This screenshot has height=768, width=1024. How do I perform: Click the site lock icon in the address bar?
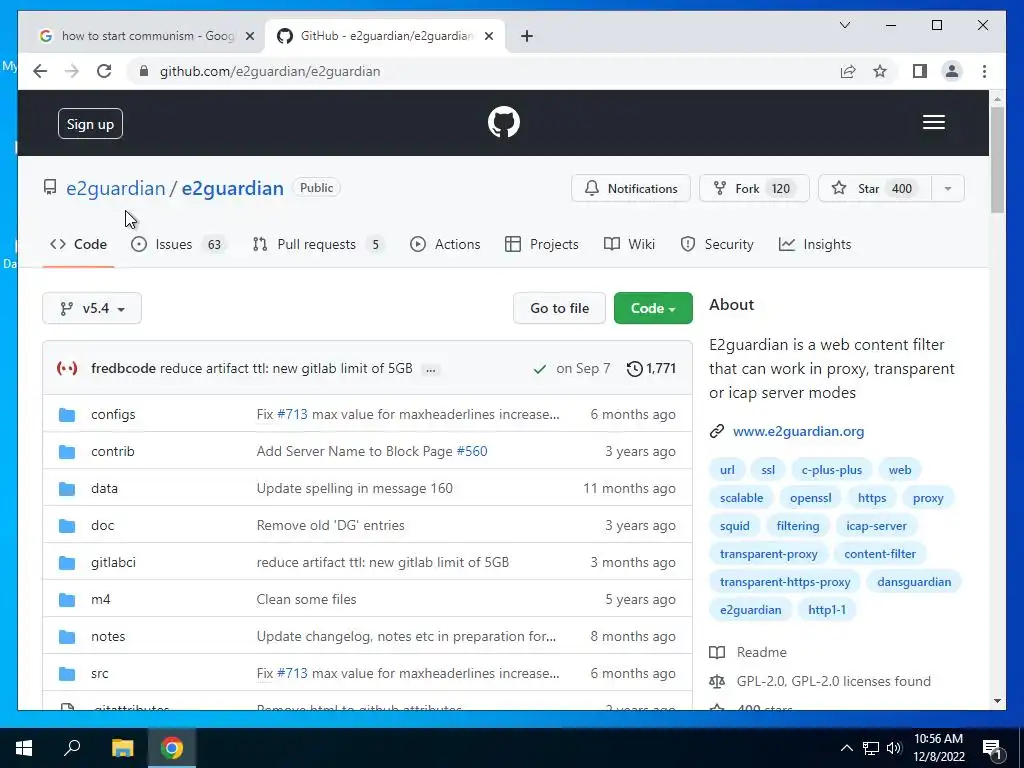pos(144,71)
